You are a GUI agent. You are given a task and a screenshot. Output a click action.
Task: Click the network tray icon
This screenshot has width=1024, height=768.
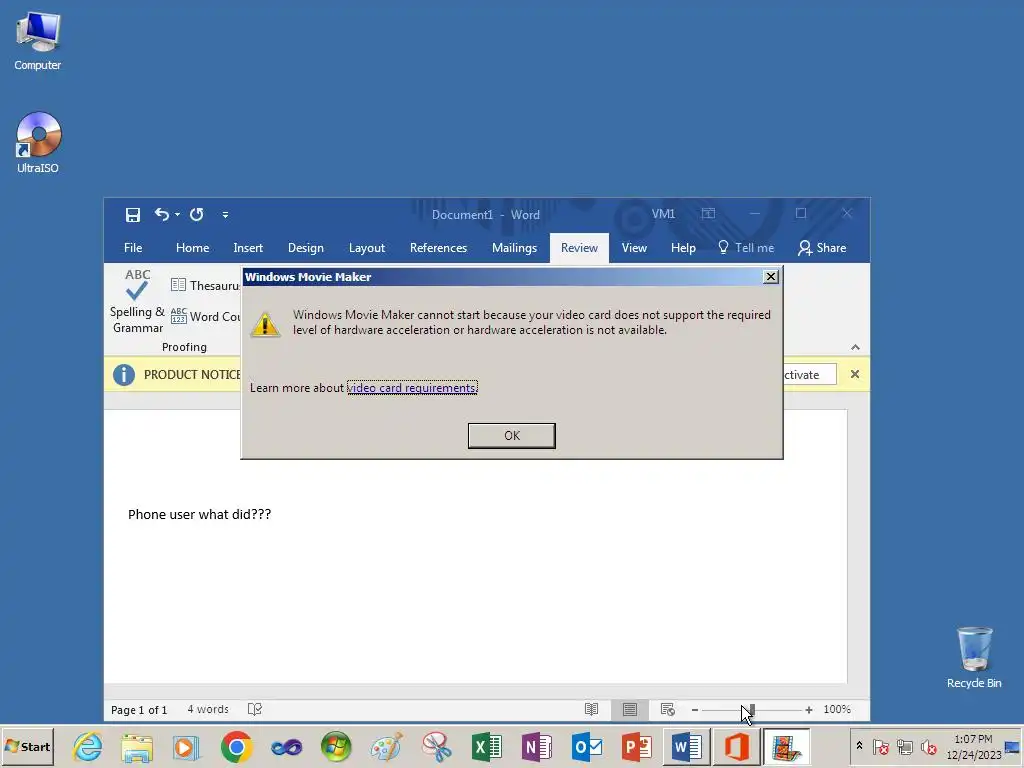[904, 746]
